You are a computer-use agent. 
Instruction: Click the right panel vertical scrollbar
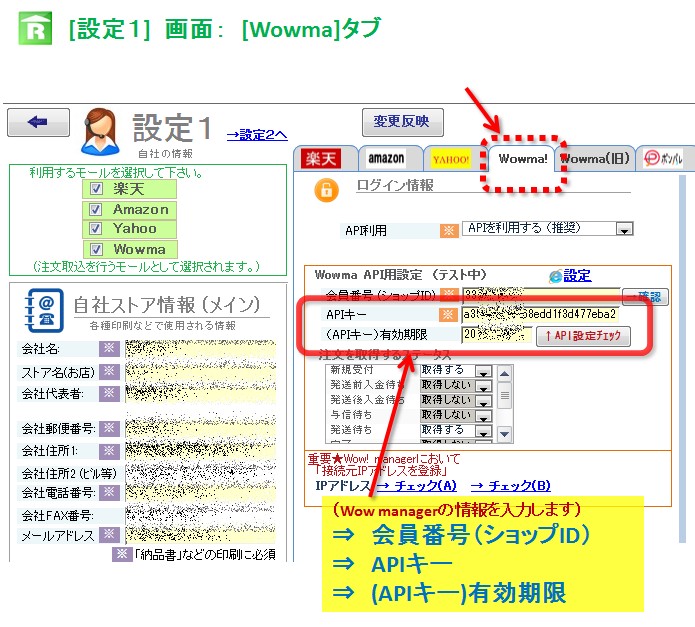682,359
